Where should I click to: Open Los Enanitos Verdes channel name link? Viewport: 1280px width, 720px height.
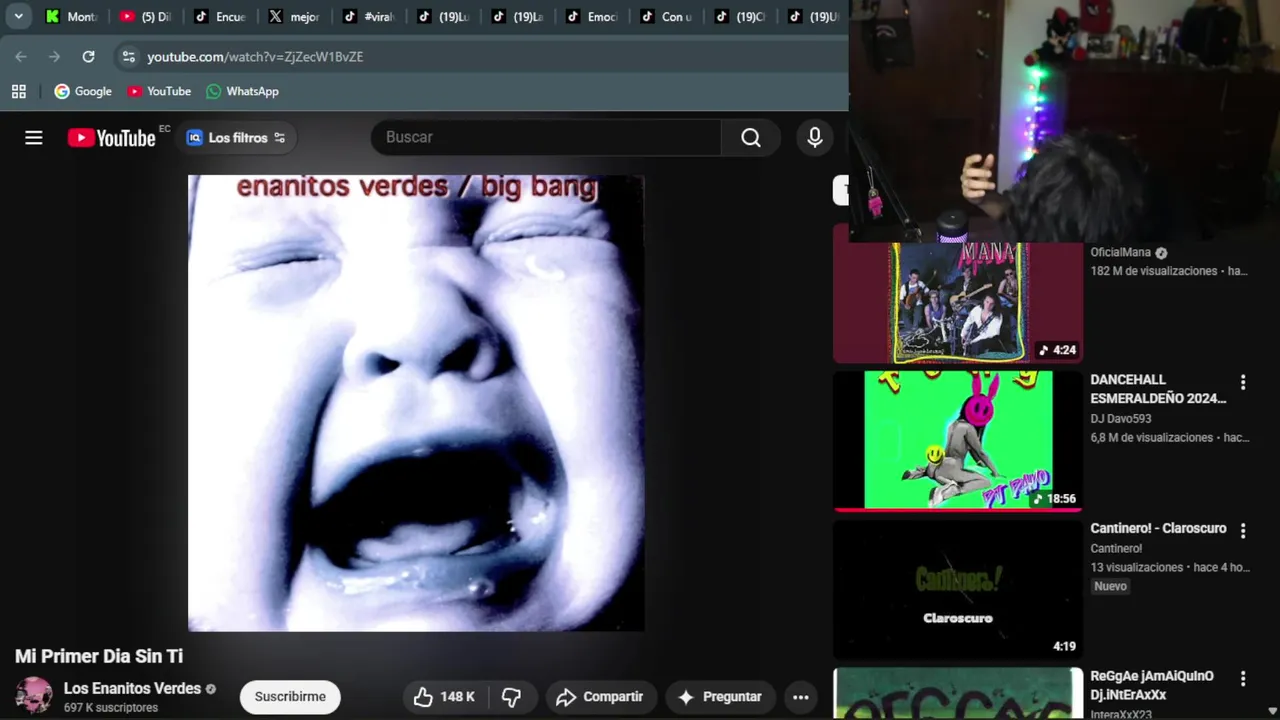132,688
